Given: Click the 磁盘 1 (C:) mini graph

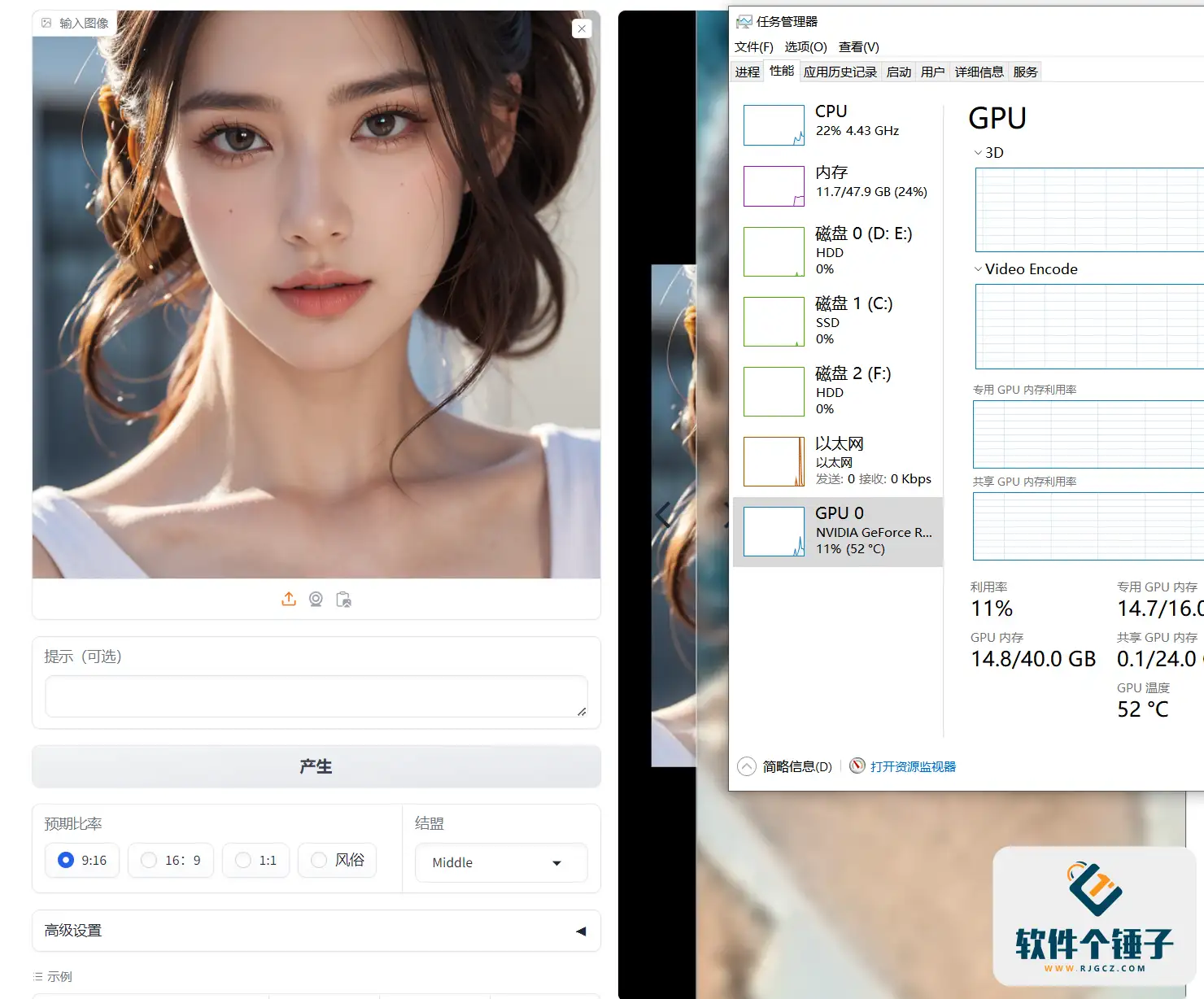Looking at the screenshot, I should coord(774,321).
